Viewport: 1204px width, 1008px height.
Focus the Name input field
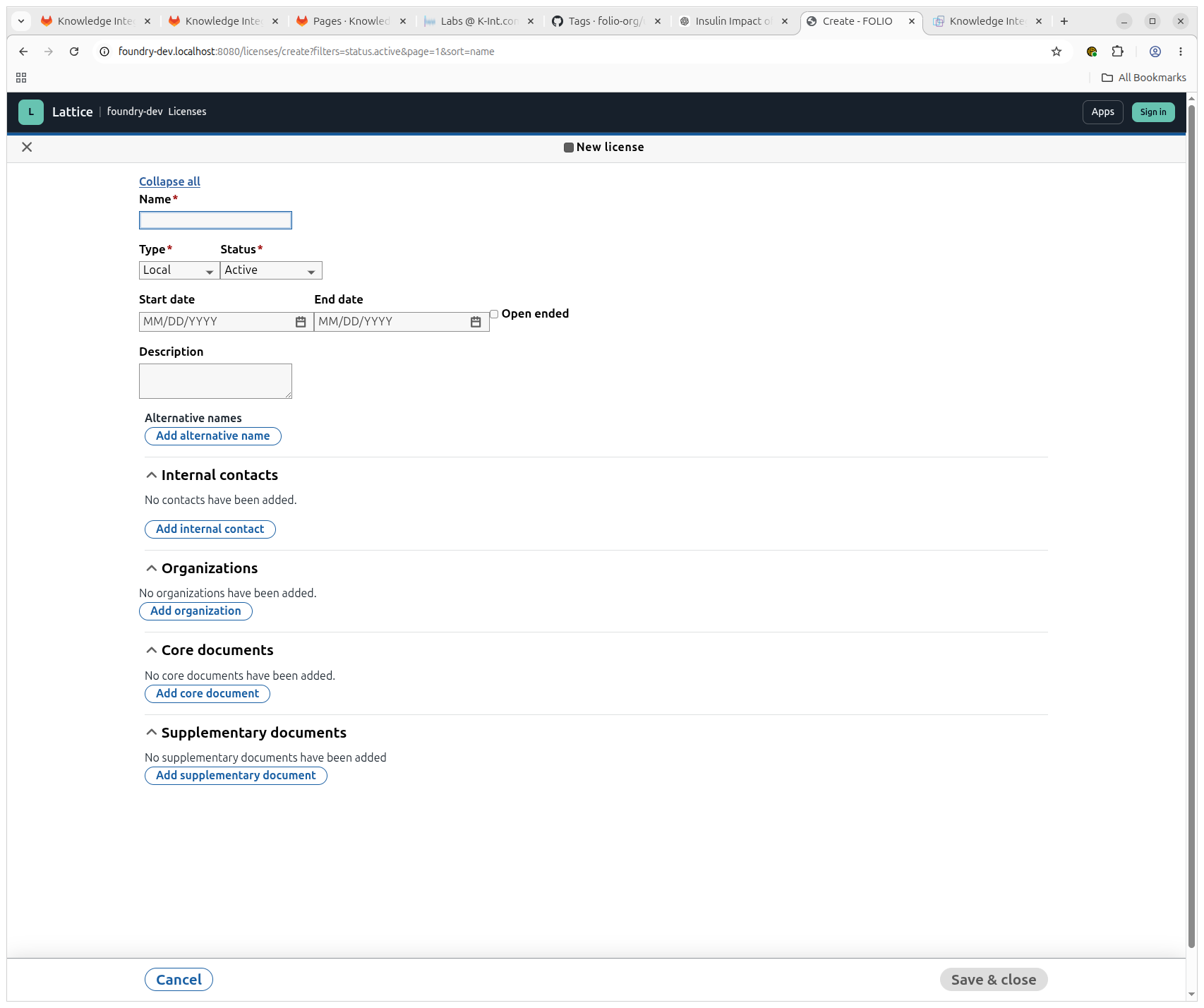[x=215, y=220]
